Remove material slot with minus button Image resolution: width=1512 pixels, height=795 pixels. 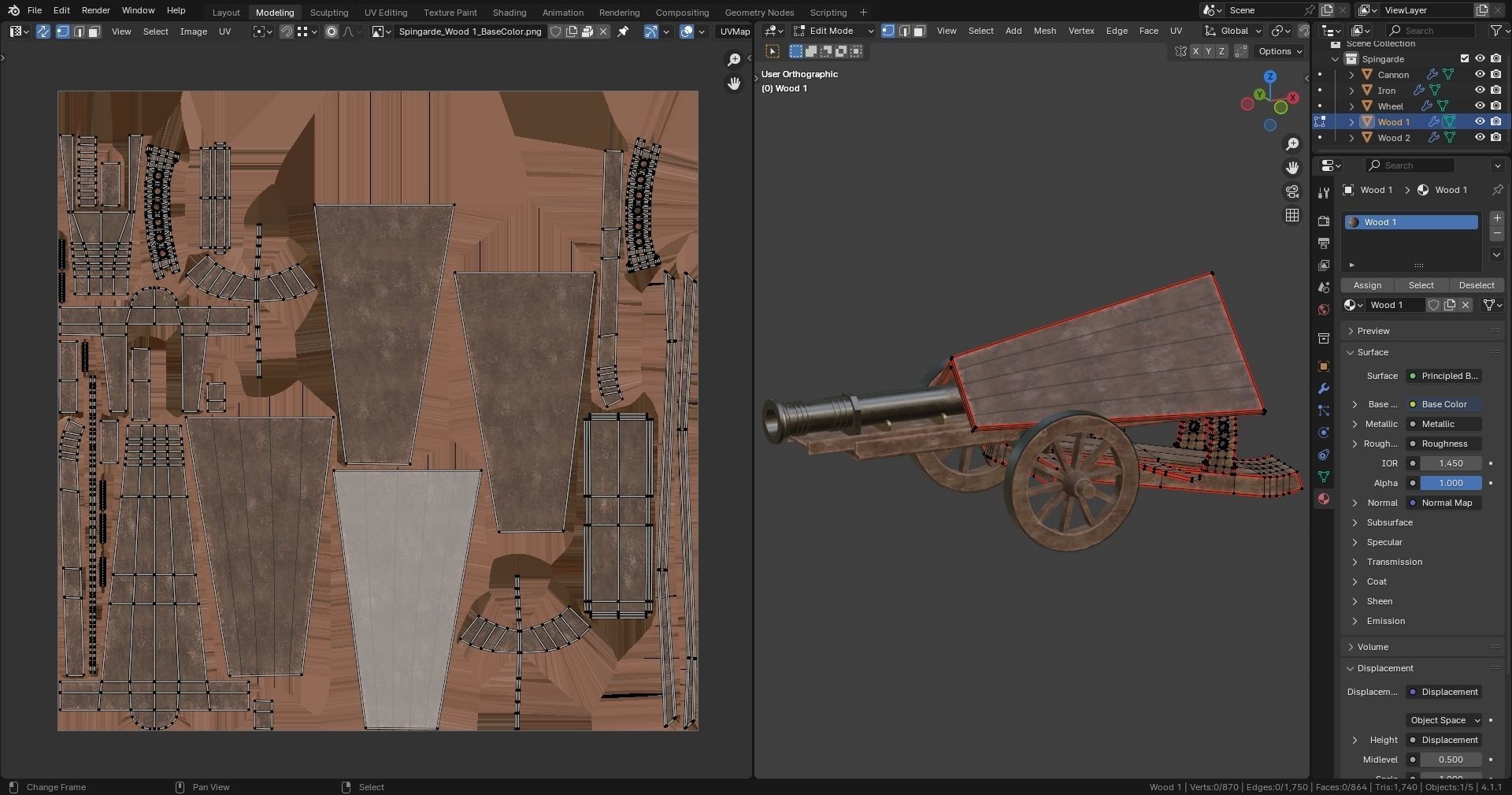(1497, 234)
